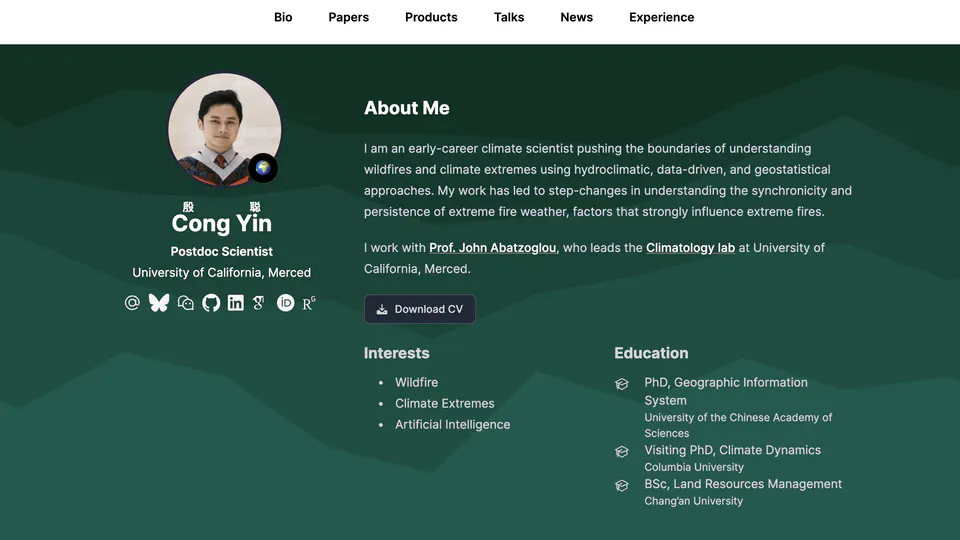
Task: Click the WeChat chat bubbles icon
Action: [x=185, y=303]
